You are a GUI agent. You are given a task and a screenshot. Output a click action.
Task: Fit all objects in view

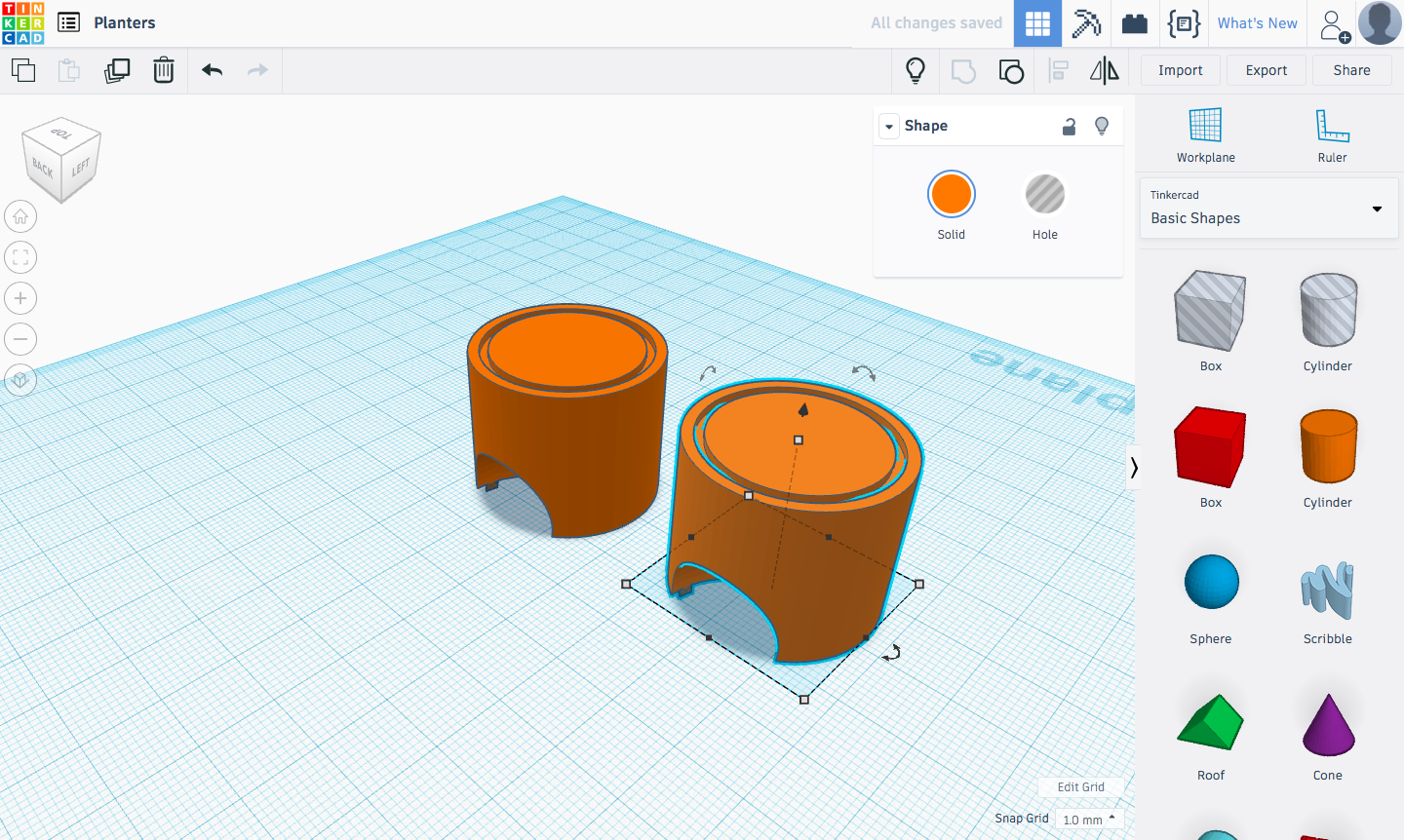click(20, 257)
